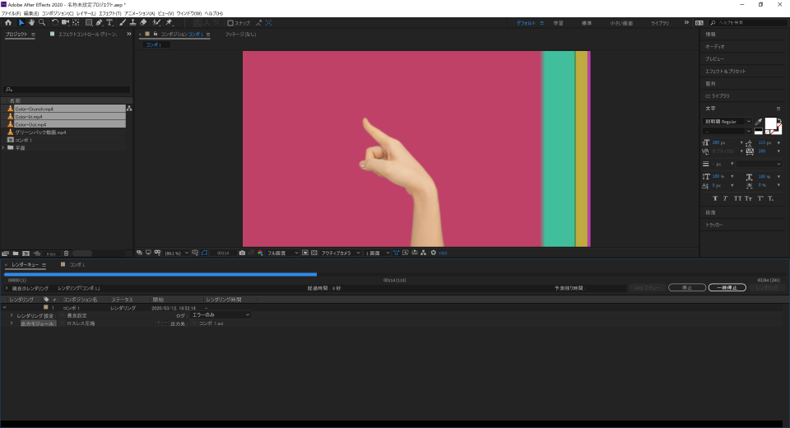Select the Pen tool in toolbar
The width and height of the screenshot is (790, 428).
point(99,23)
